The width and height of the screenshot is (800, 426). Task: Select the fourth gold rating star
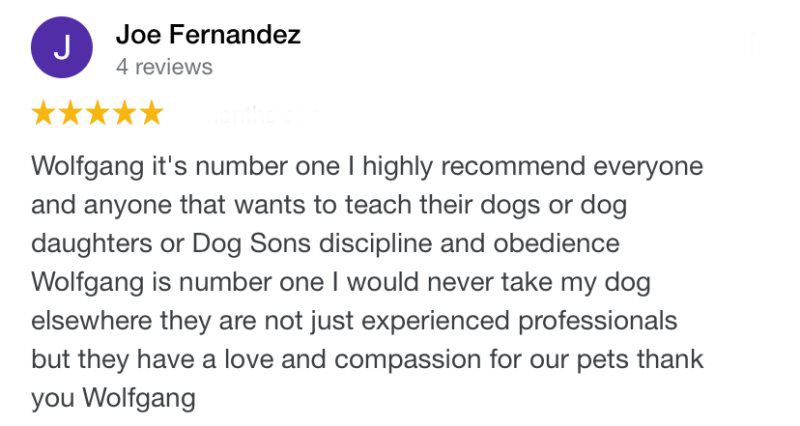[124, 113]
